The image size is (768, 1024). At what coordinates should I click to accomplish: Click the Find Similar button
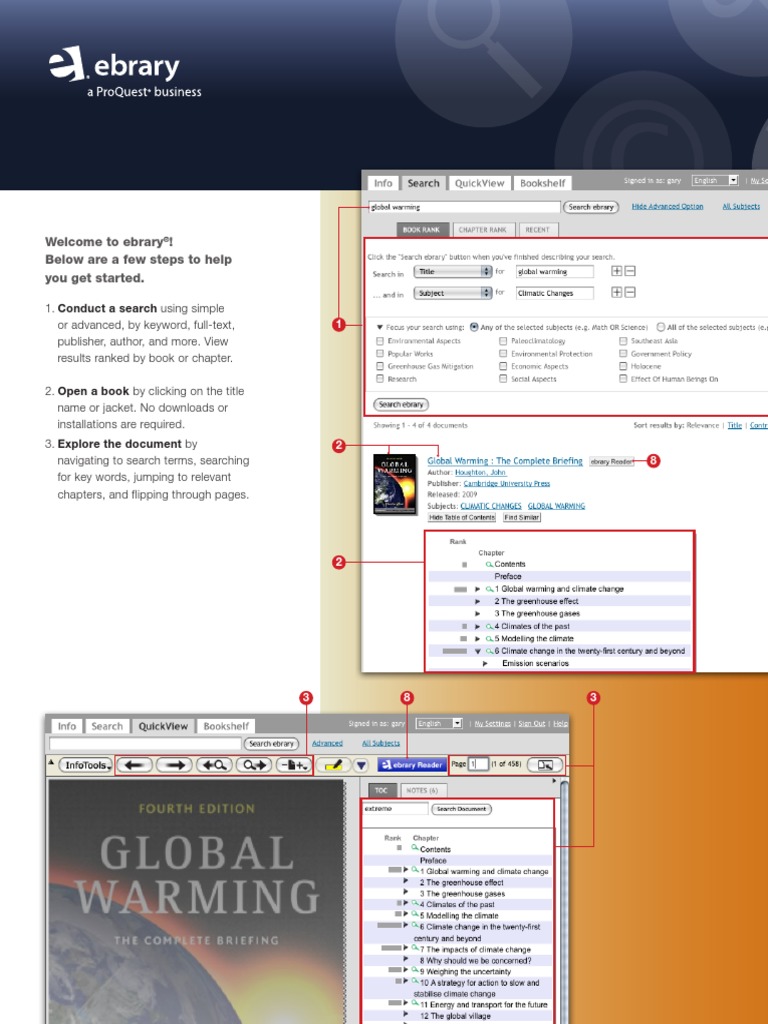(x=522, y=517)
